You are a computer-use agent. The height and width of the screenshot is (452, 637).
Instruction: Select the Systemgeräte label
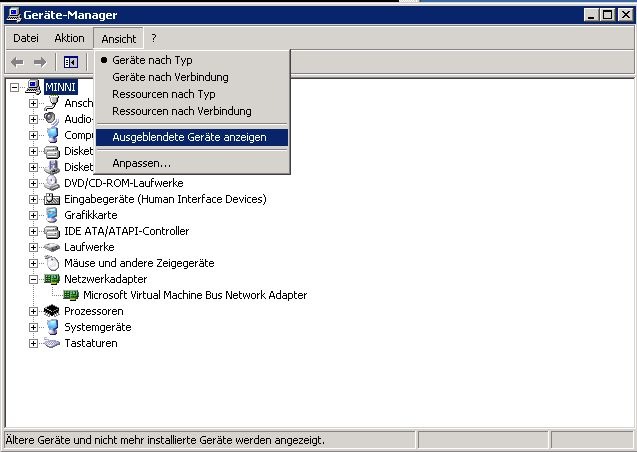click(98, 327)
